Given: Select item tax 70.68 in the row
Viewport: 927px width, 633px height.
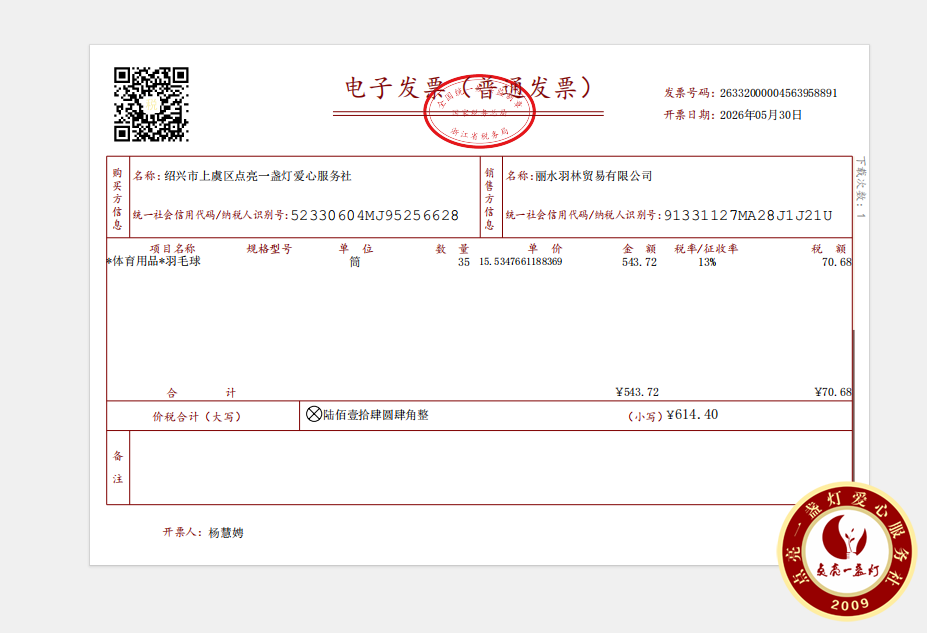Looking at the screenshot, I should 837,262.
